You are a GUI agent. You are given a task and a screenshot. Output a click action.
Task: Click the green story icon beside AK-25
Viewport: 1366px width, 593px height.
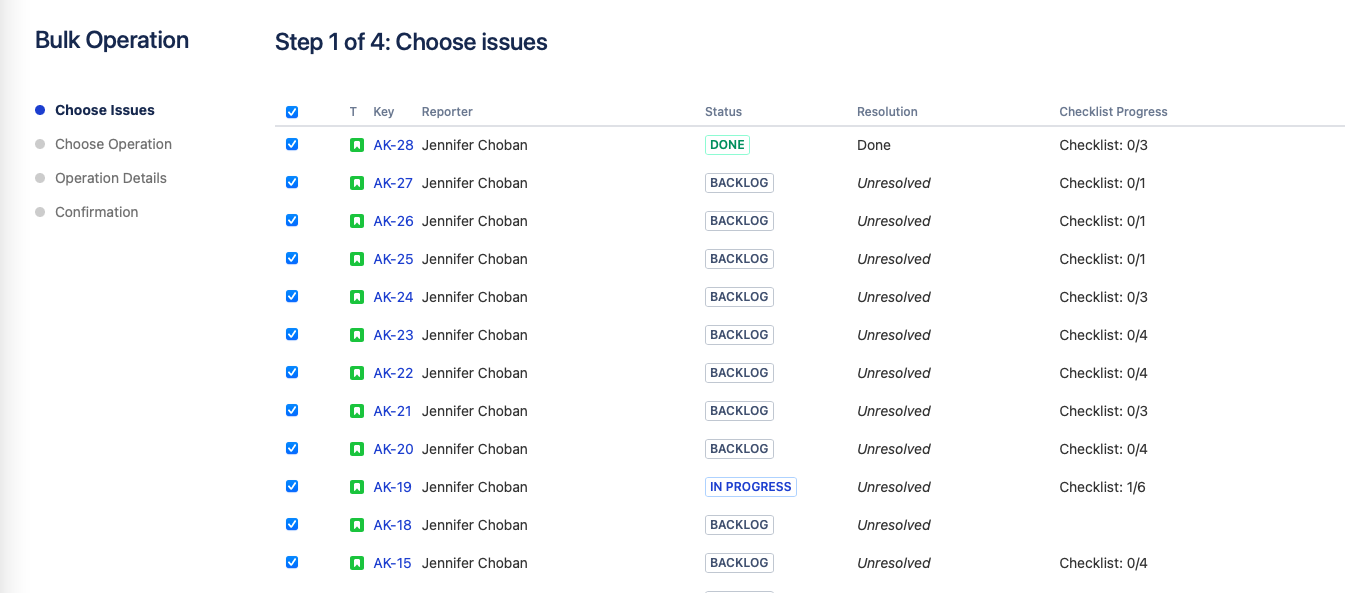357,259
